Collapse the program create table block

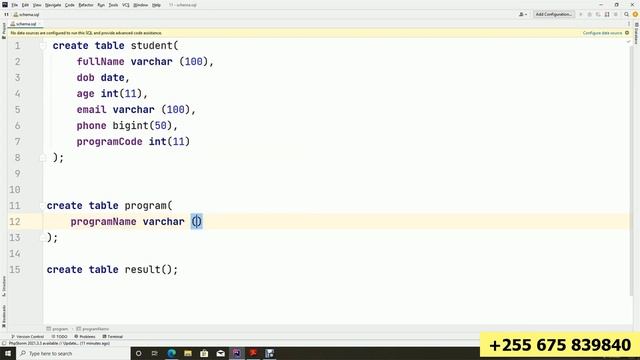pos(42,206)
